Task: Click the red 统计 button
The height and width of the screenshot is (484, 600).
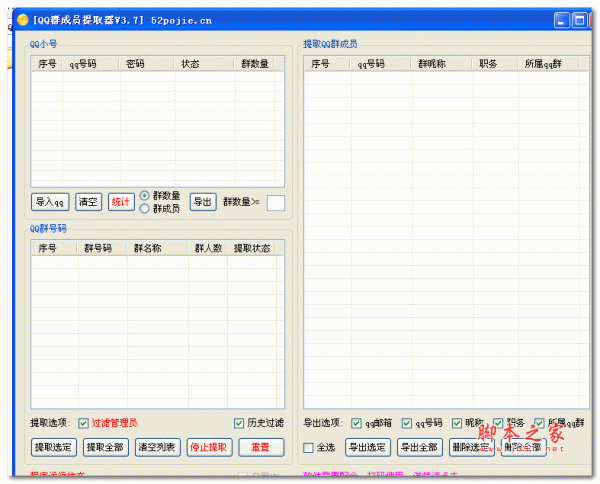Action: (x=121, y=202)
